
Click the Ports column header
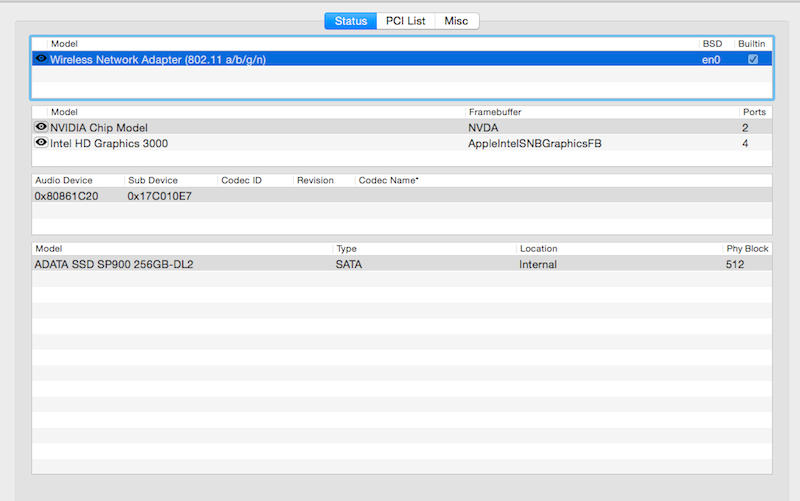click(x=754, y=112)
